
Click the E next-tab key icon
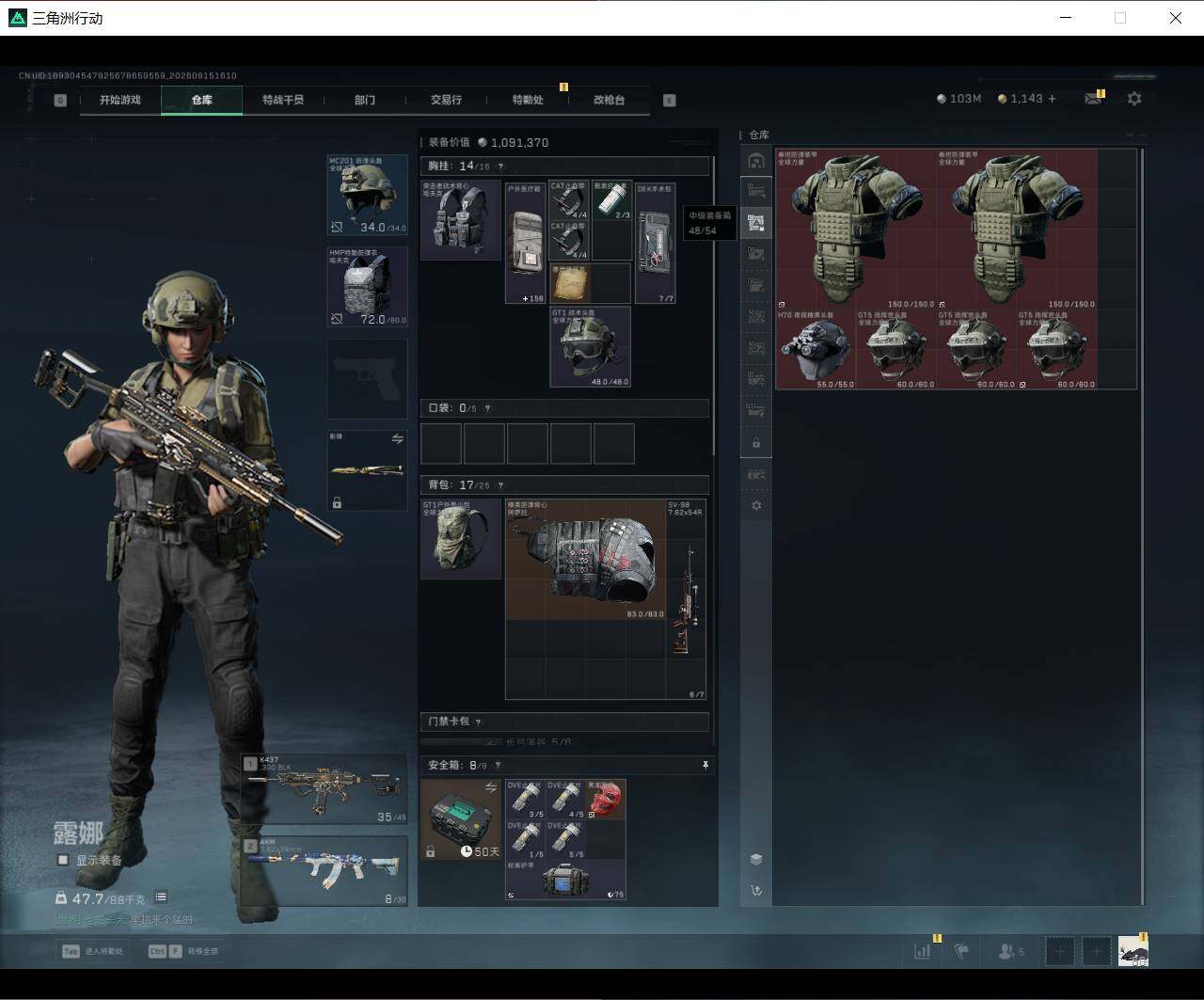pos(670,100)
